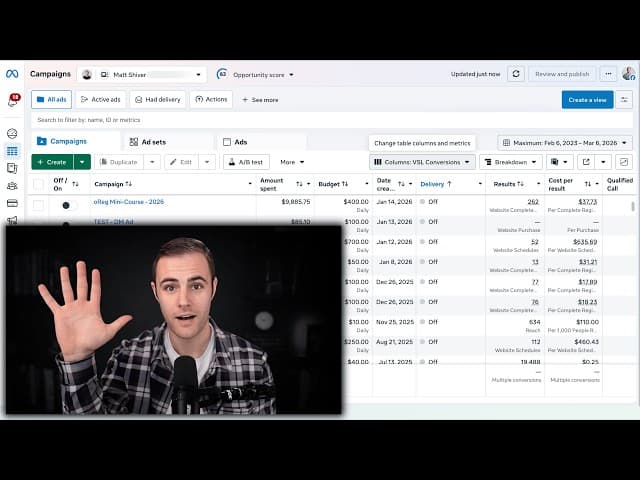Open the charts icon at toolbar right end
The width and height of the screenshot is (640, 480).
click(x=624, y=162)
